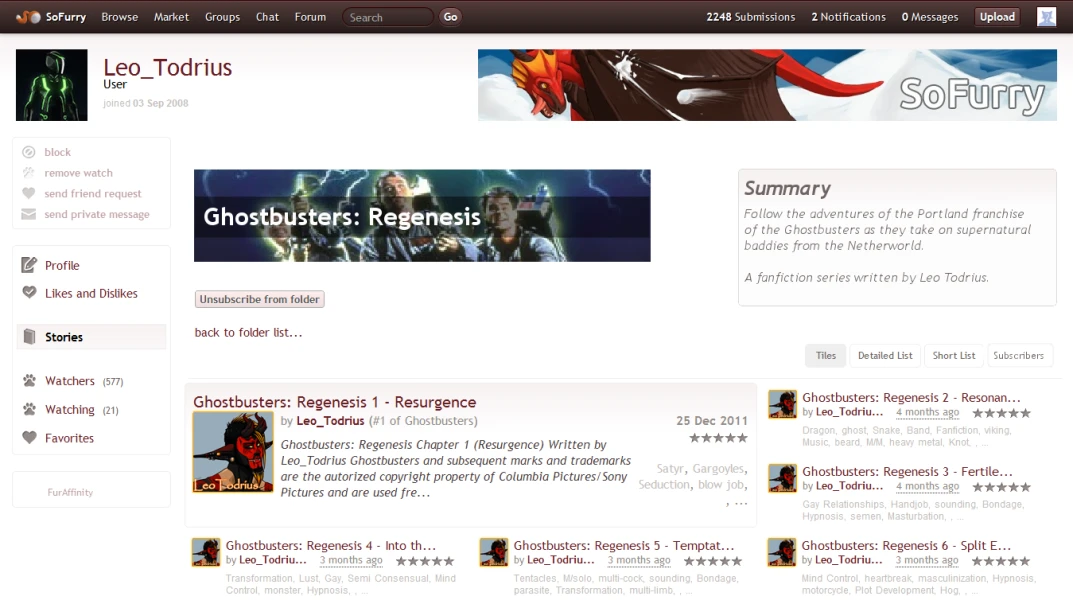Open 0 Messages

click(x=930, y=17)
